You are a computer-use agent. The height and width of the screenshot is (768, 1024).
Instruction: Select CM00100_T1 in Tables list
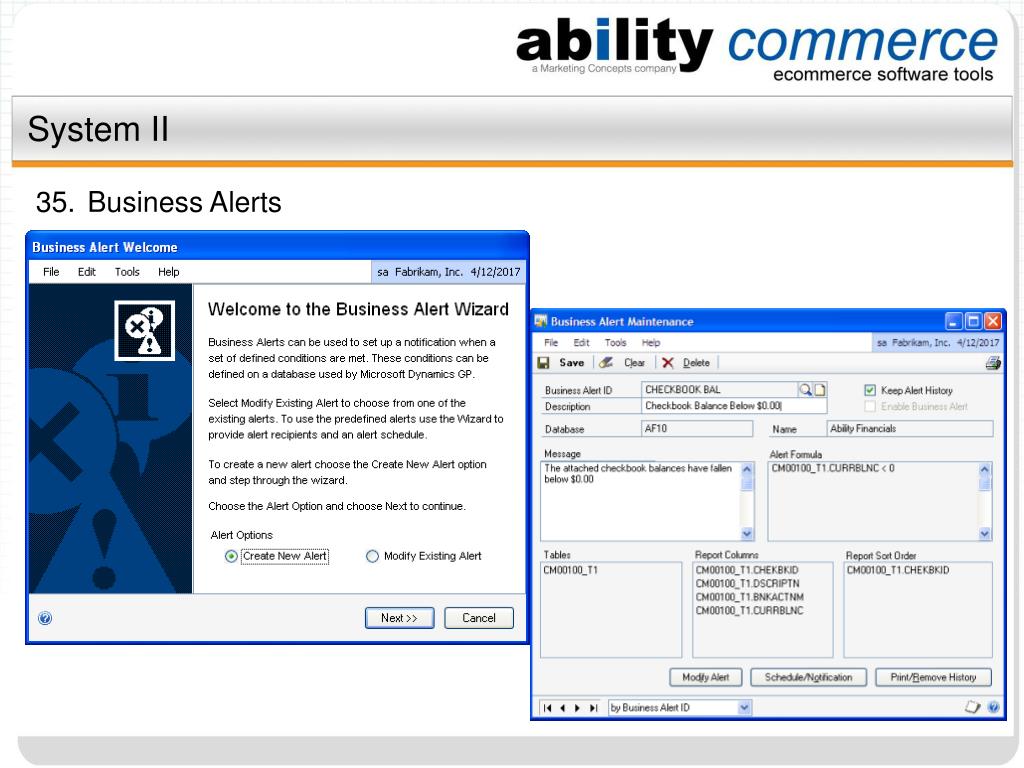570,570
